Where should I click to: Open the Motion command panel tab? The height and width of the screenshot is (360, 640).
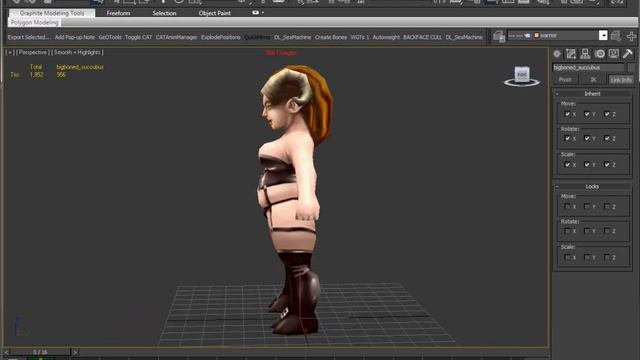[x=600, y=53]
